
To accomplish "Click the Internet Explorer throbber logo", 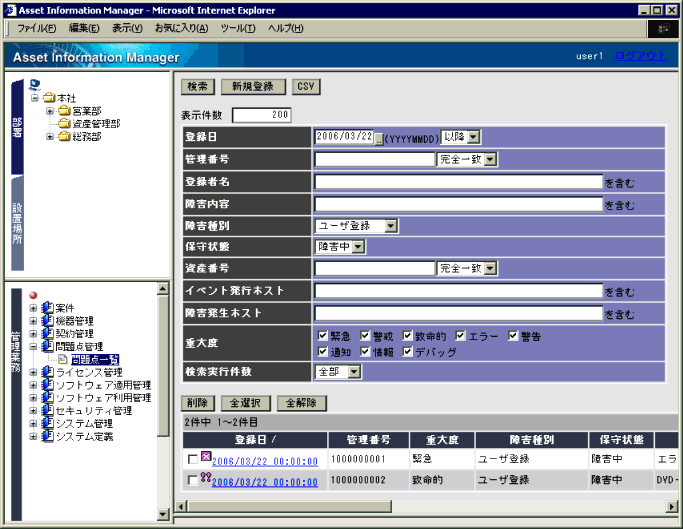I will [x=663, y=29].
